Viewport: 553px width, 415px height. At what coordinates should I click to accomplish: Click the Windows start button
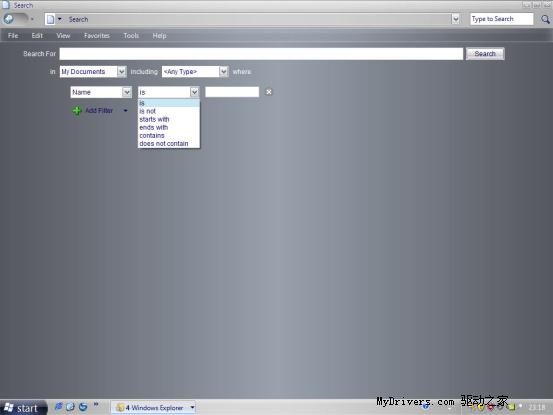tap(22, 408)
